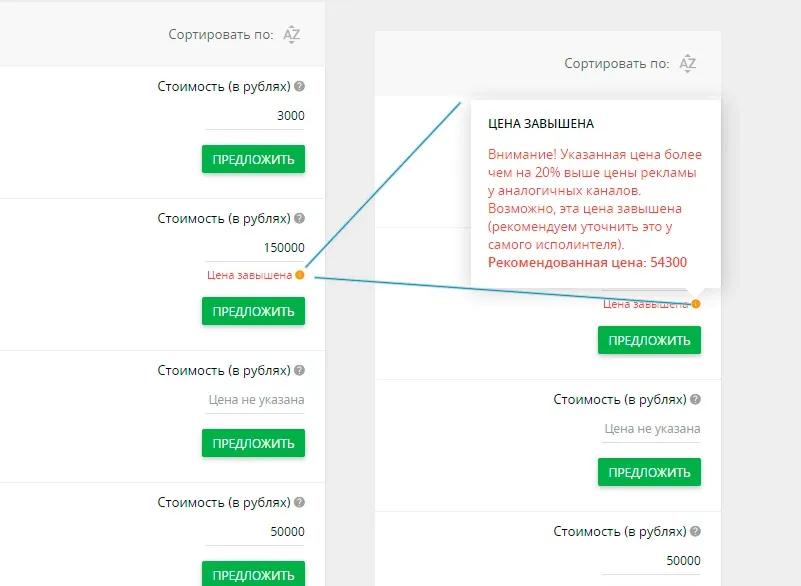Click the AZ sort icon in the left panel
801x586 pixels.
[292, 34]
